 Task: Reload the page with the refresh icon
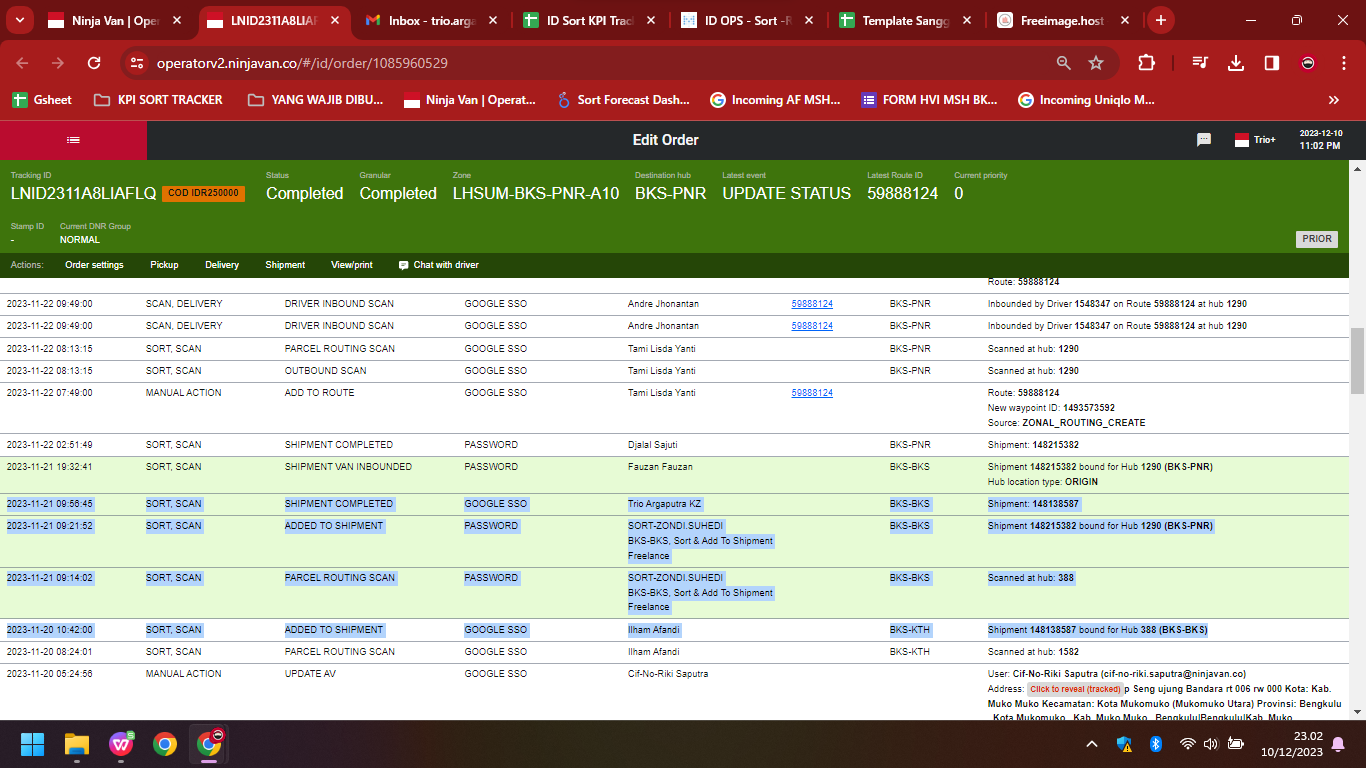coord(94,63)
